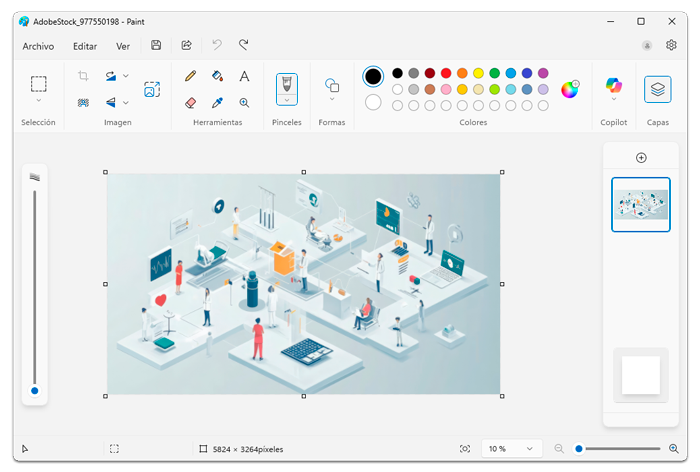The height and width of the screenshot is (472, 700).
Task: Zoom in with the plus magnifier
Action: point(674,448)
